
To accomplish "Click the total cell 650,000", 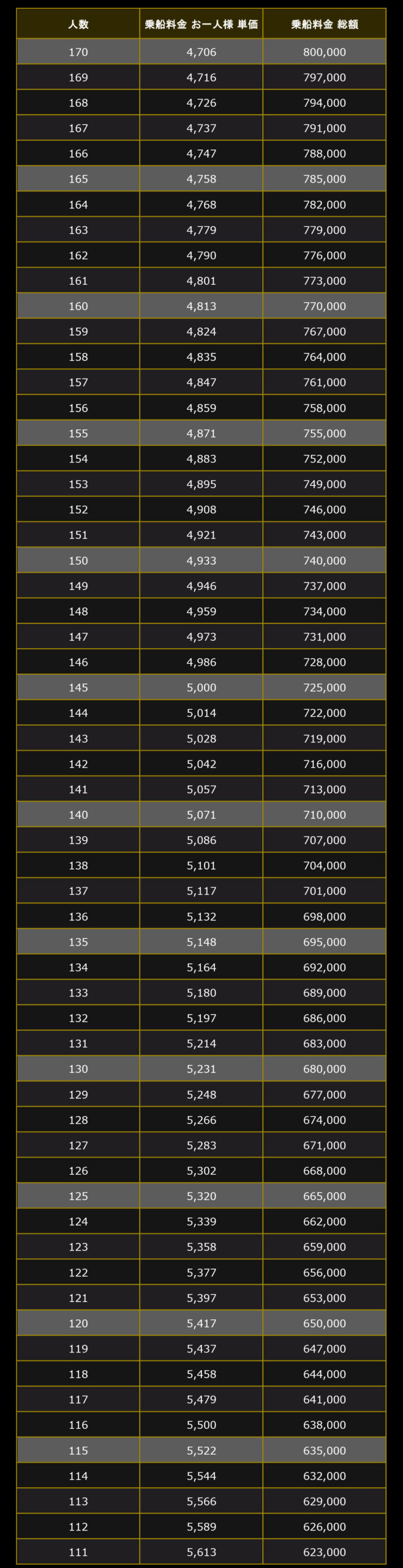I will [325, 1323].
